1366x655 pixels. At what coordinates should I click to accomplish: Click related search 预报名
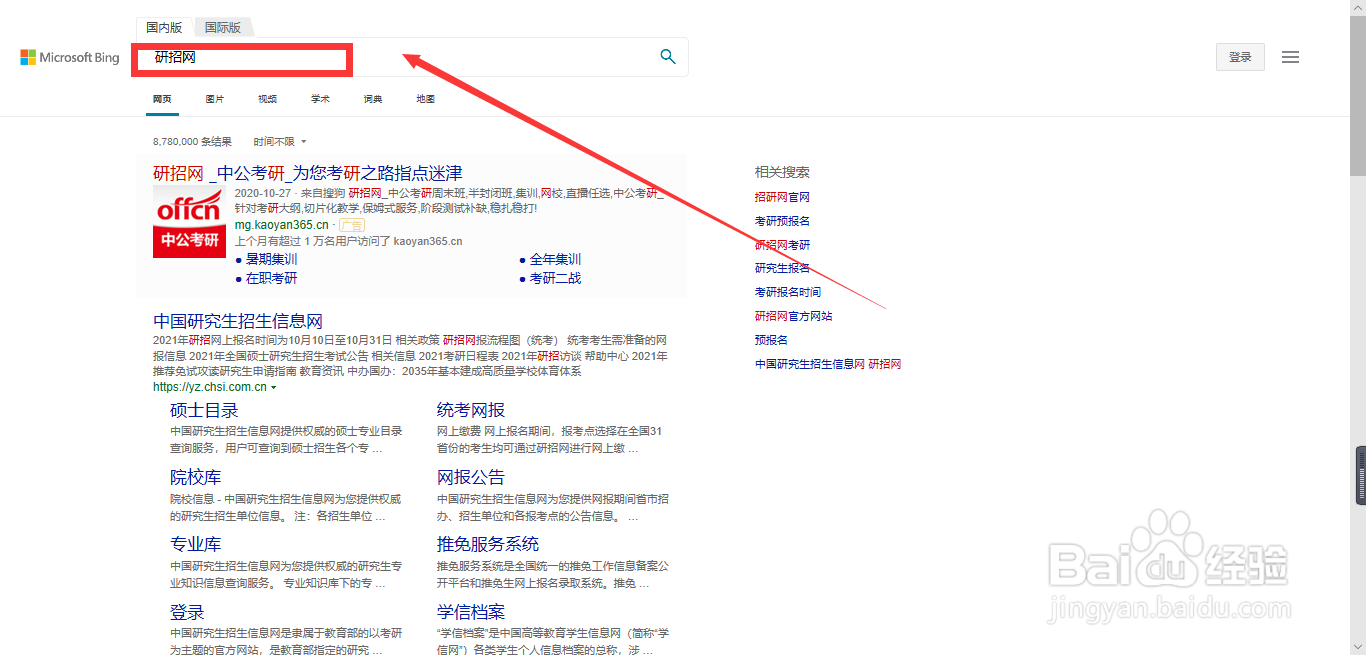771,340
